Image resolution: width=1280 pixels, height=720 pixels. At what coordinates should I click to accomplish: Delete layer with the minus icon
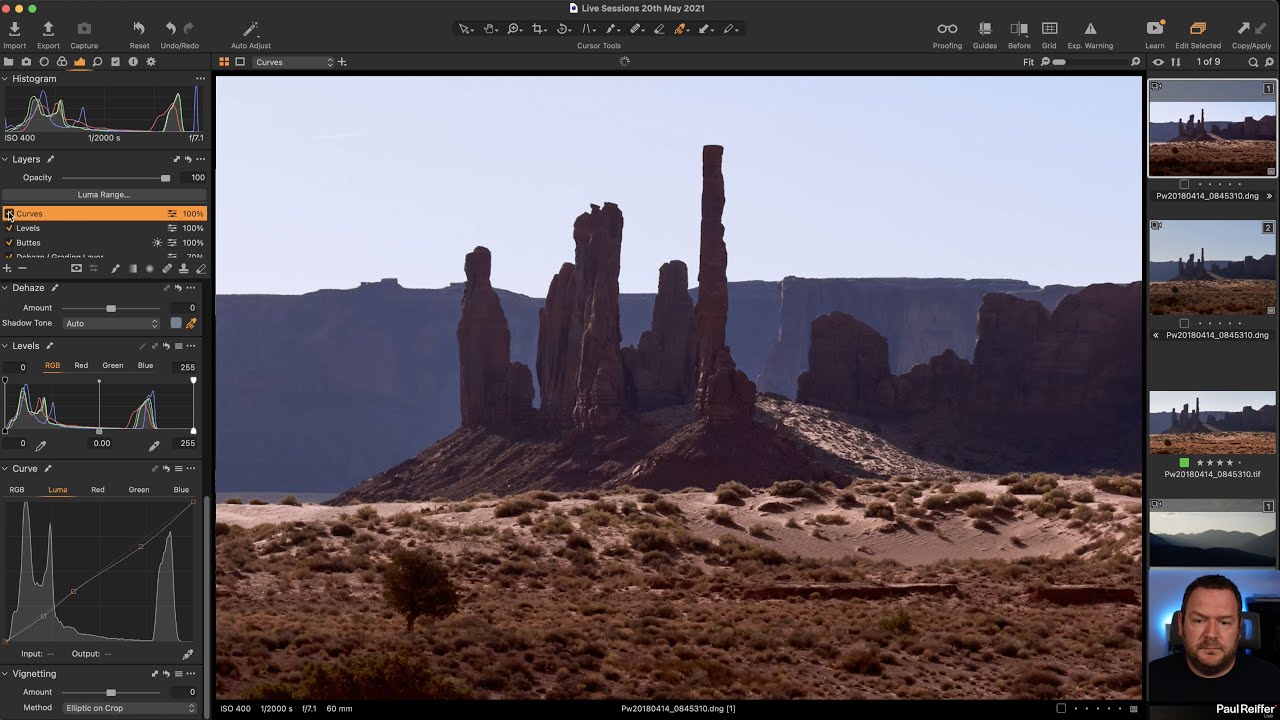(x=22, y=268)
